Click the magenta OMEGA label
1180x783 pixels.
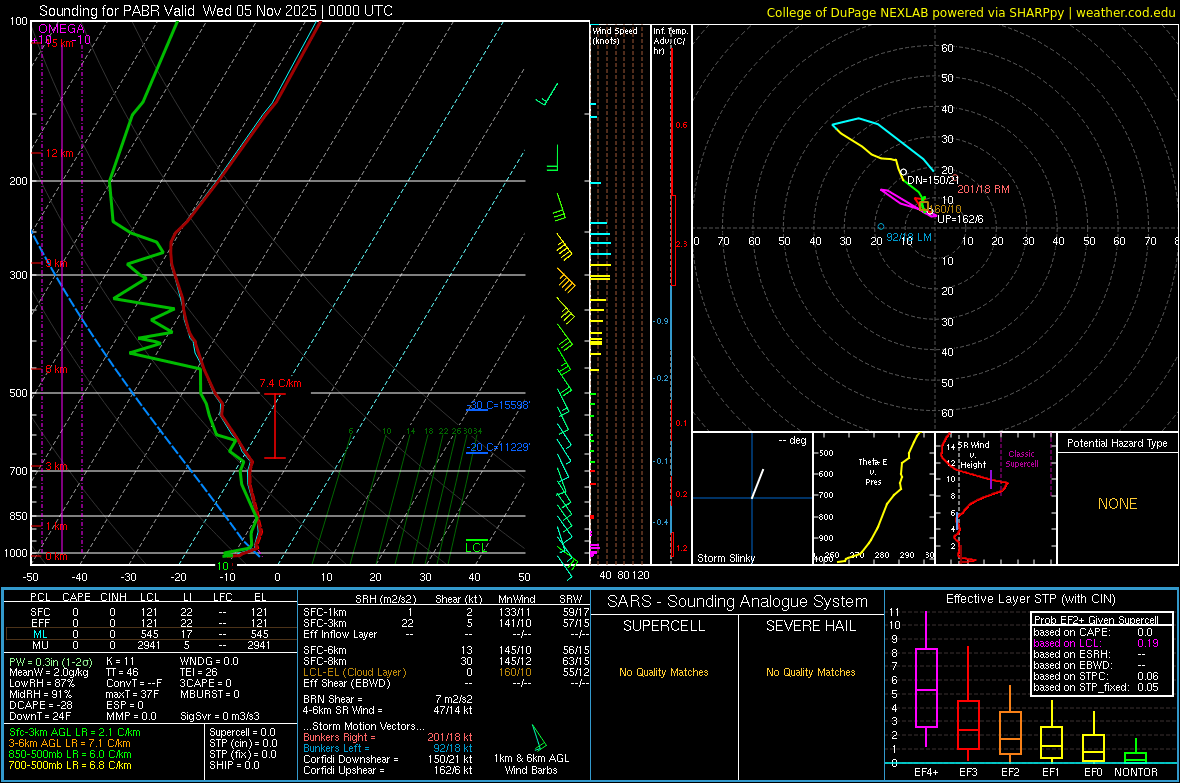[x=61, y=29]
